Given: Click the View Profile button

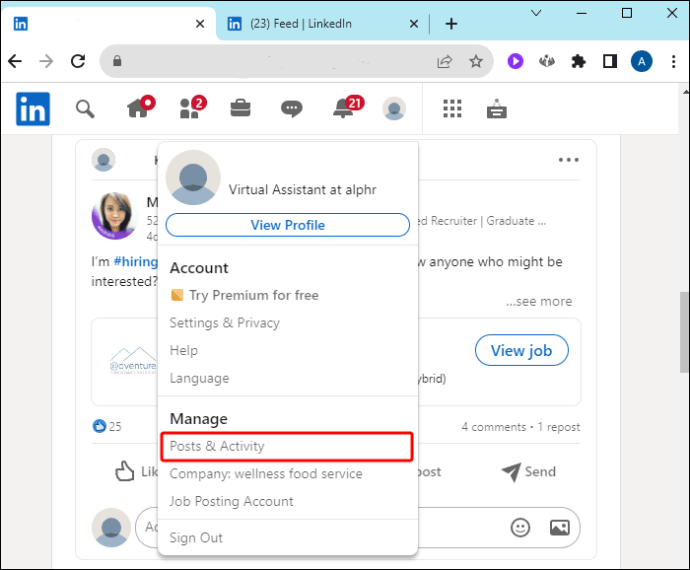Looking at the screenshot, I should [x=288, y=225].
